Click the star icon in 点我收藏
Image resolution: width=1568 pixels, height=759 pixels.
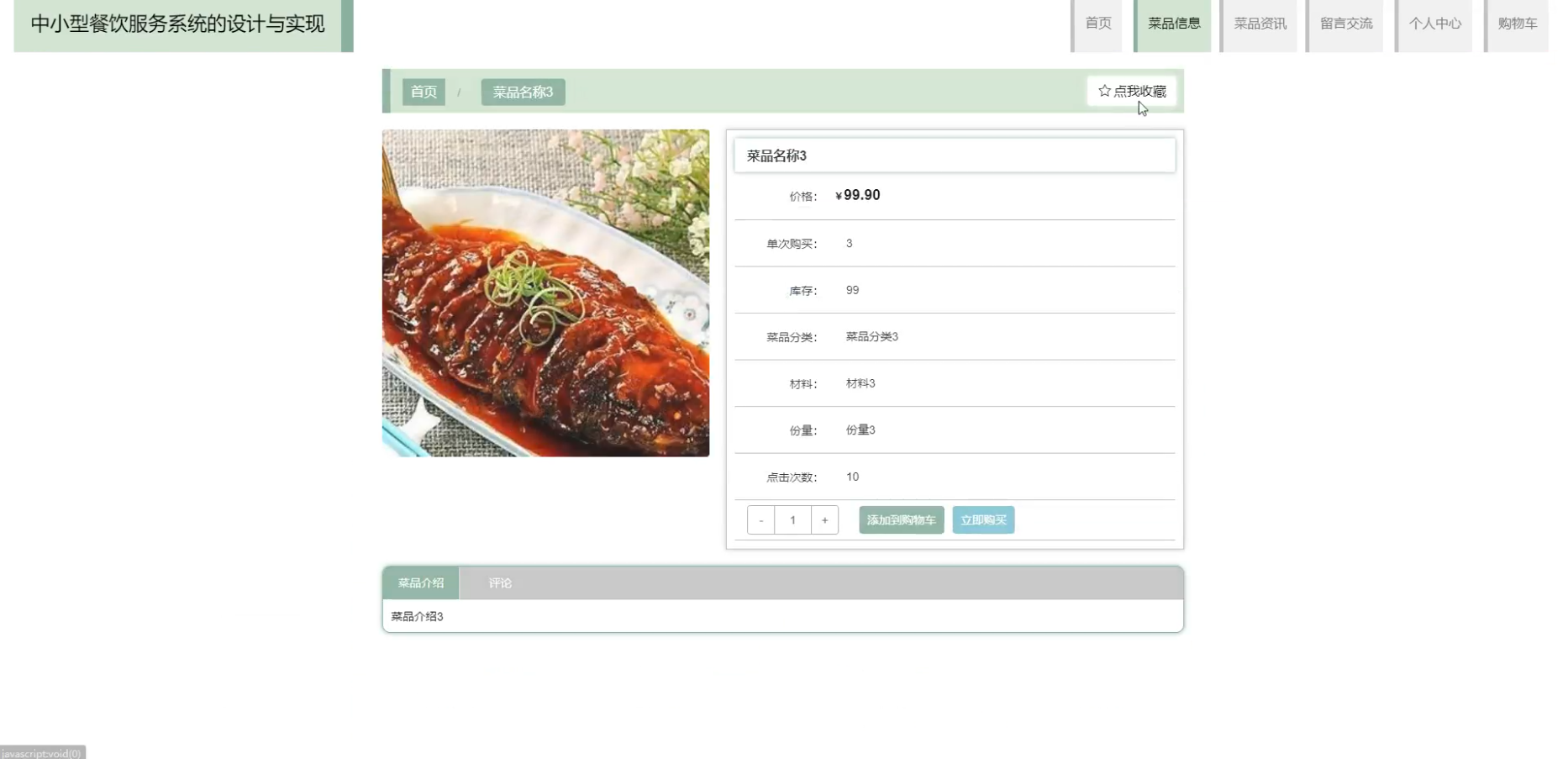click(1104, 91)
